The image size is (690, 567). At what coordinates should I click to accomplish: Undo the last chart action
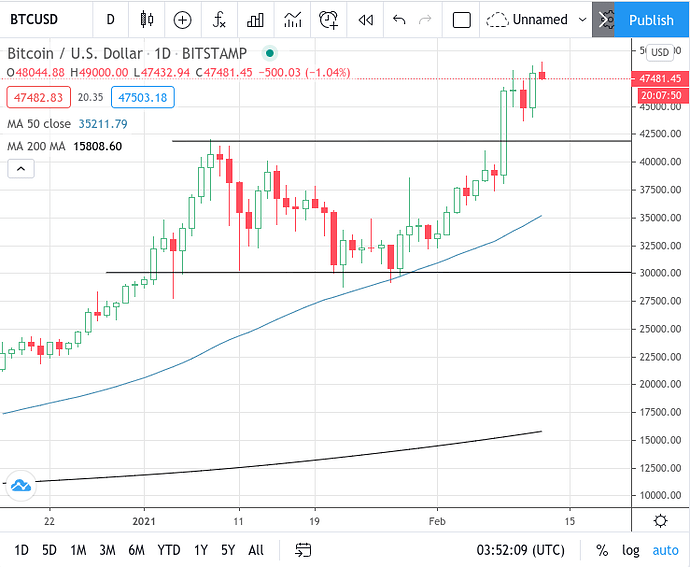click(399, 20)
